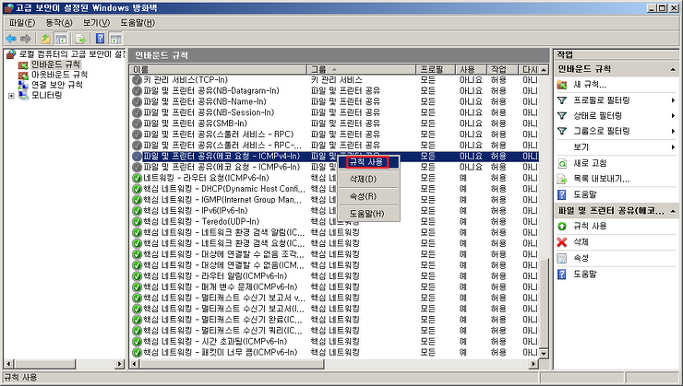Toggle the action pane toolbar icon
This screenshot has width=683, height=386.
click(116, 39)
